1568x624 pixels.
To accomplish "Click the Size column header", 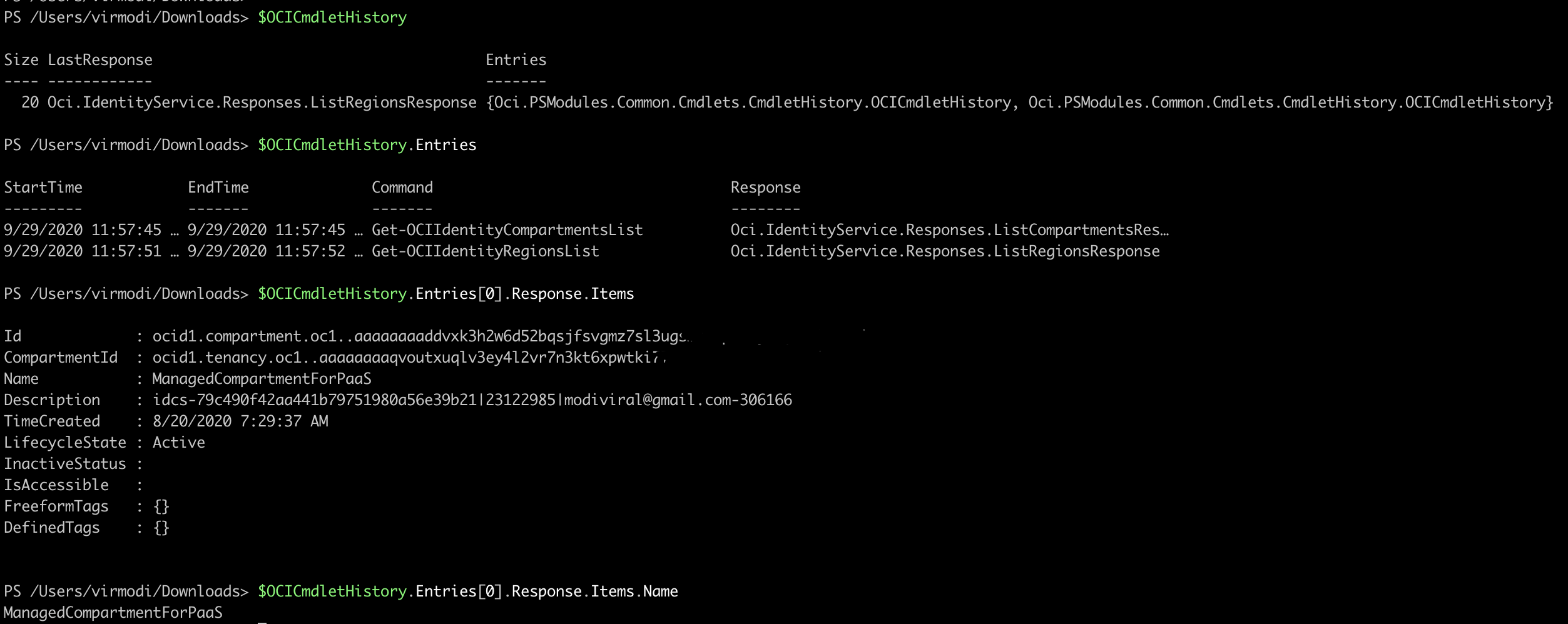I will 21,60.
